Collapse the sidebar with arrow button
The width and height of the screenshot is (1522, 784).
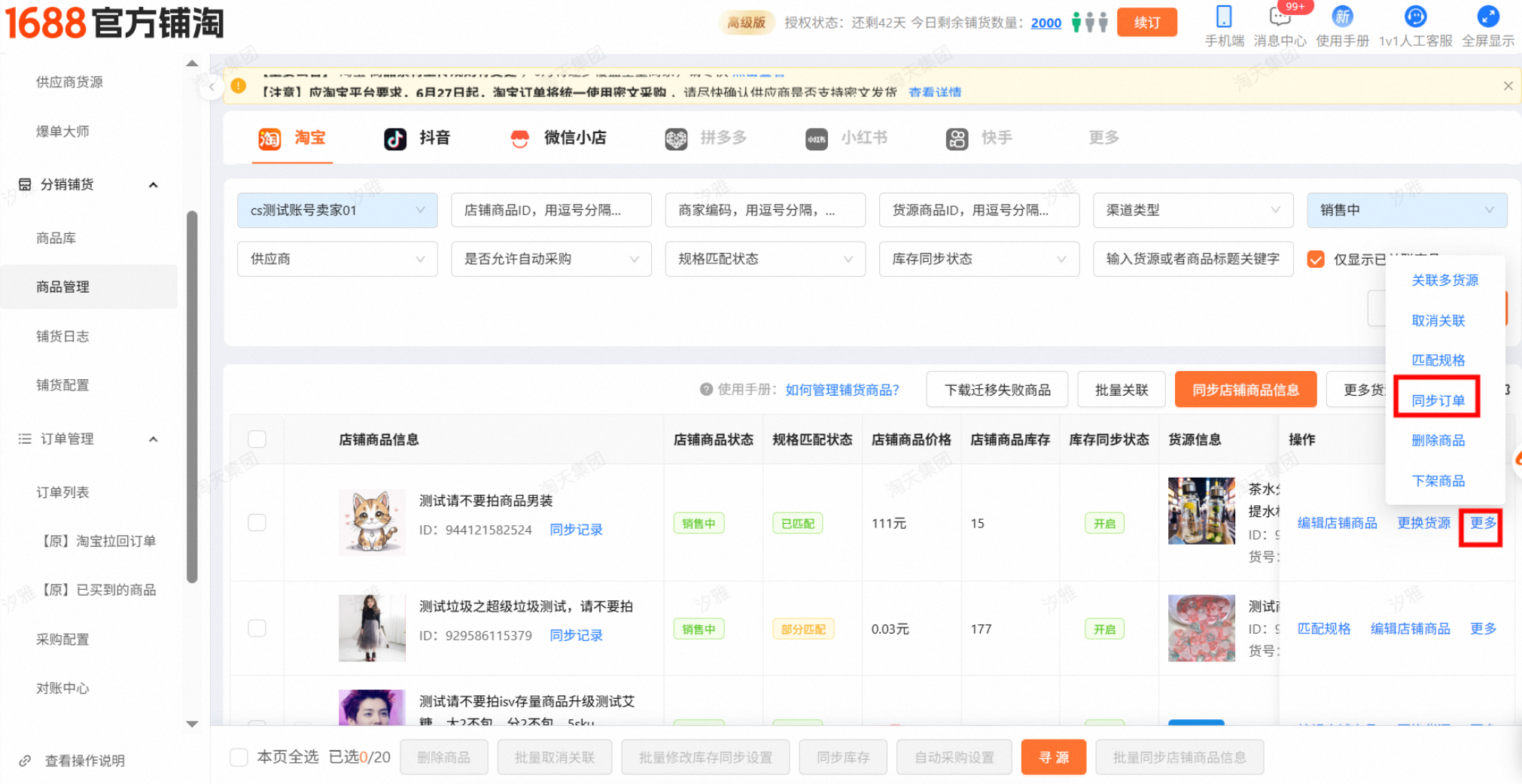coord(212,87)
